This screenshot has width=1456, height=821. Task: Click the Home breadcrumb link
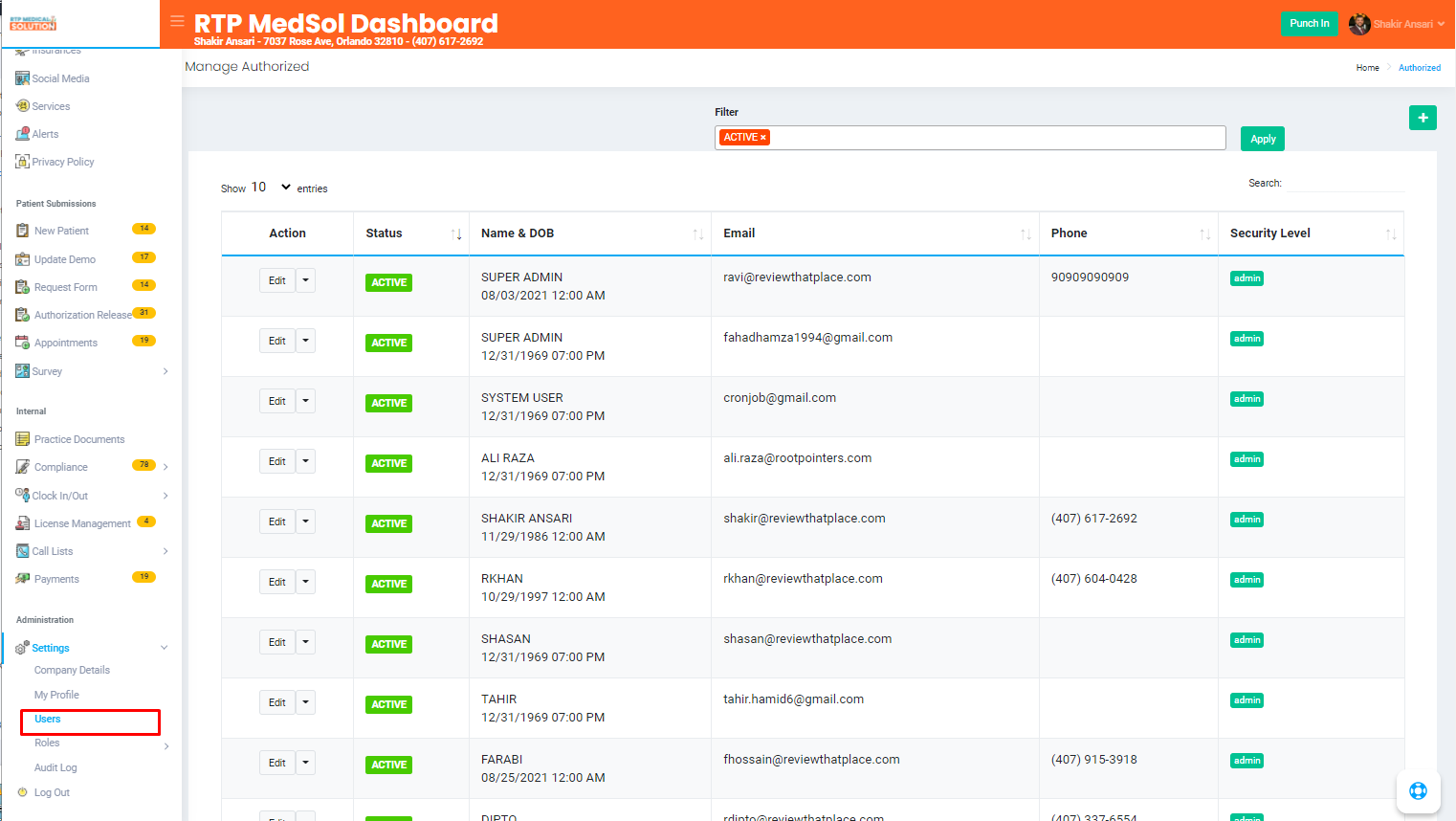(x=1367, y=68)
